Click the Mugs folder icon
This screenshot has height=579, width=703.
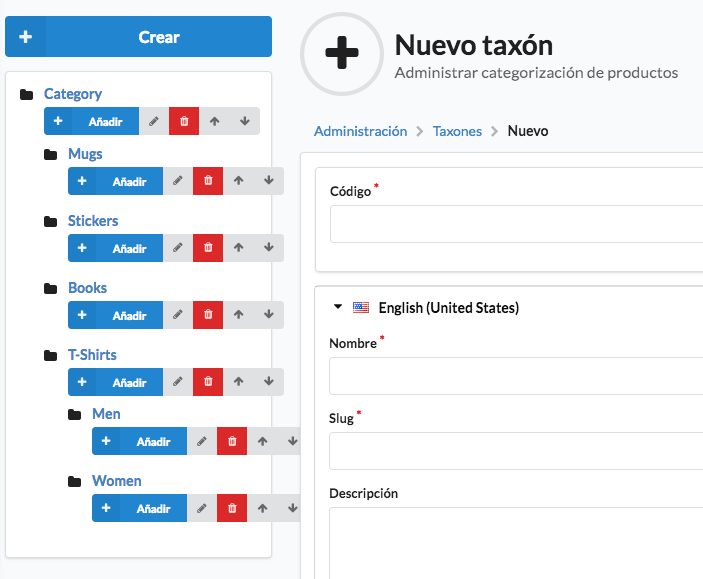[x=51, y=155]
